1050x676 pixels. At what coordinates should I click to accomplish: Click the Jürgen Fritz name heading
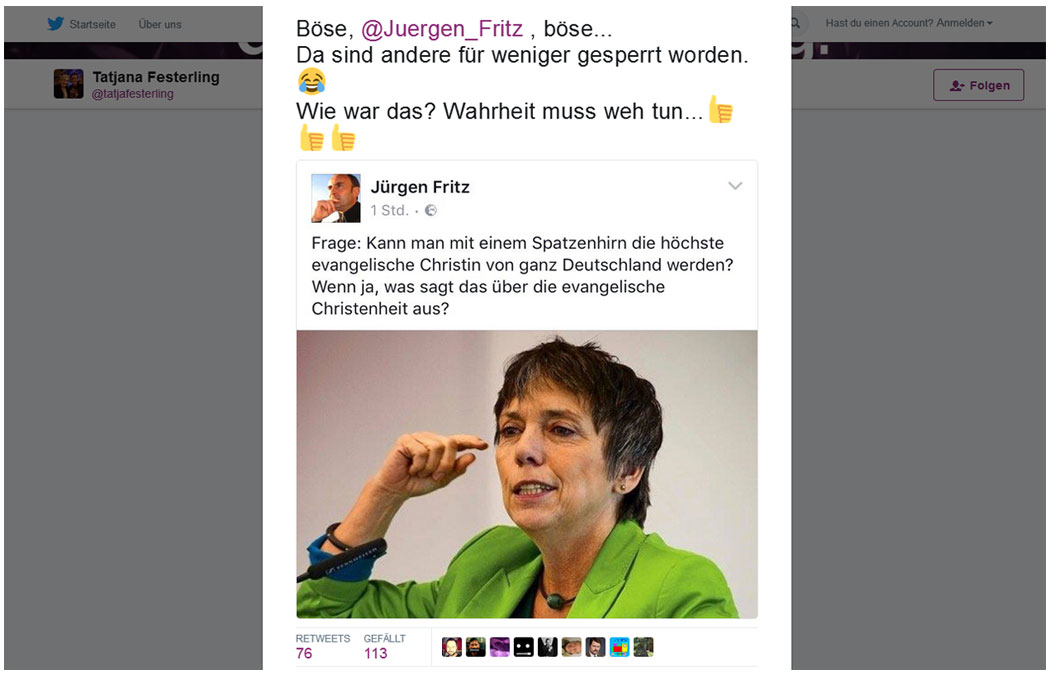click(420, 187)
